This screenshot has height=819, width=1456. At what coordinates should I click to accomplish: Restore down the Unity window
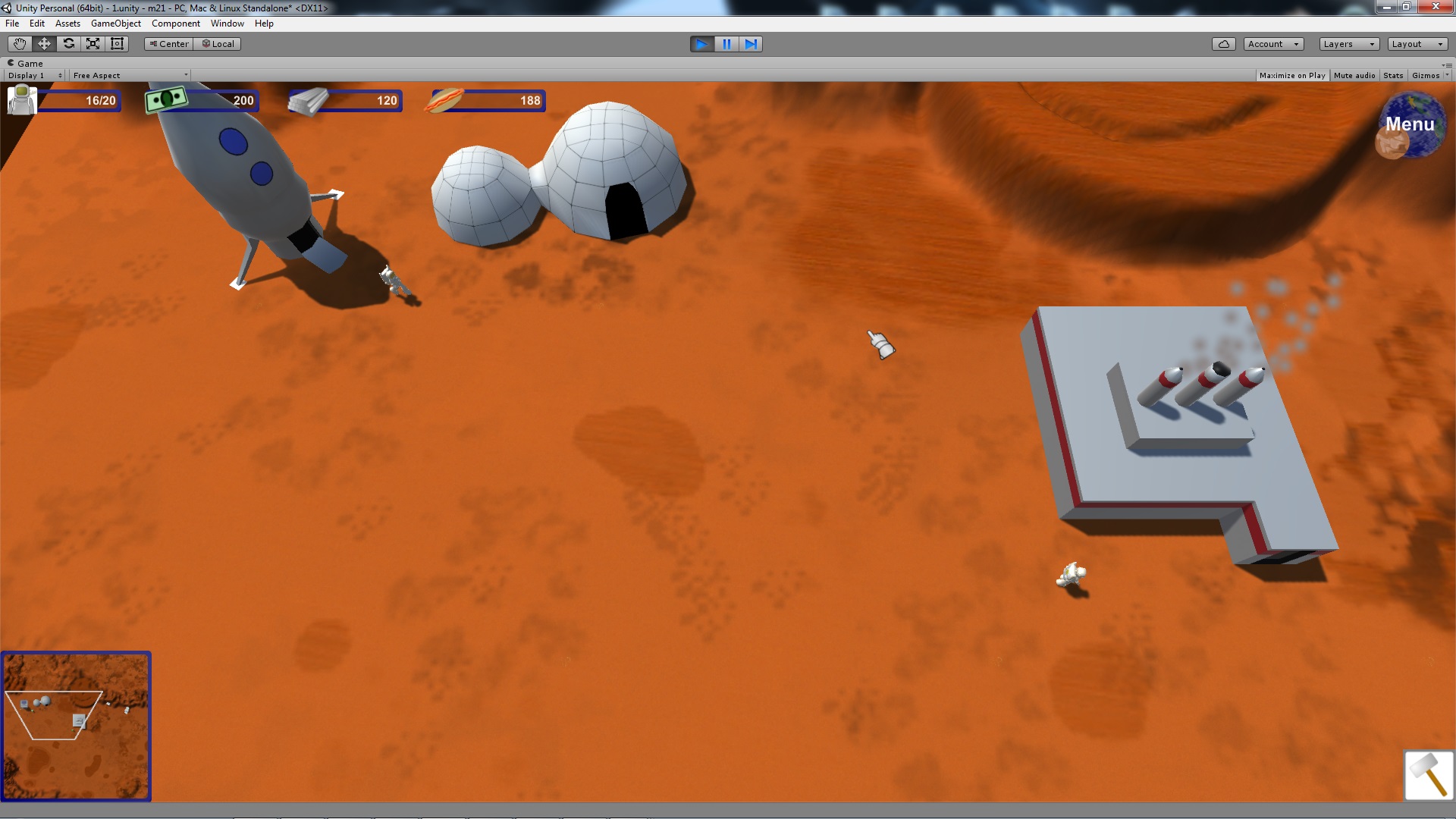click(1407, 7)
